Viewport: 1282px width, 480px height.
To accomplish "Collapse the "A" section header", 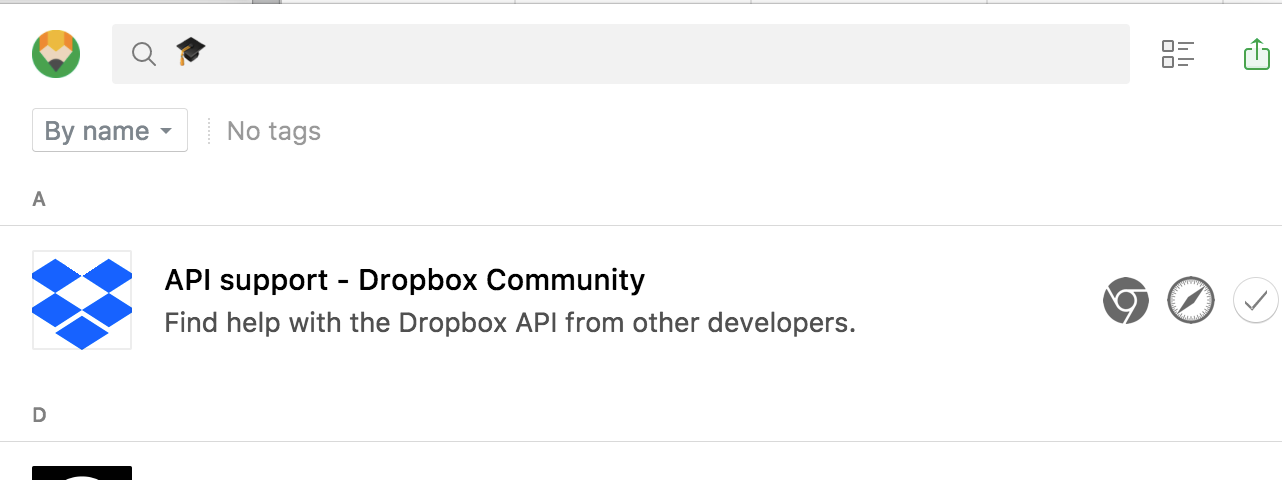I will click(39, 199).
